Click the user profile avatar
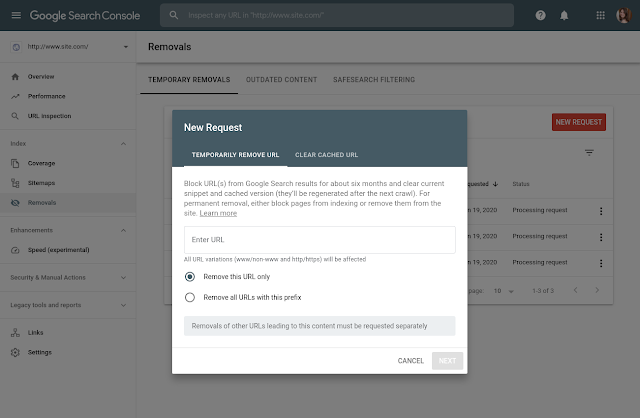 (x=624, y=16)
